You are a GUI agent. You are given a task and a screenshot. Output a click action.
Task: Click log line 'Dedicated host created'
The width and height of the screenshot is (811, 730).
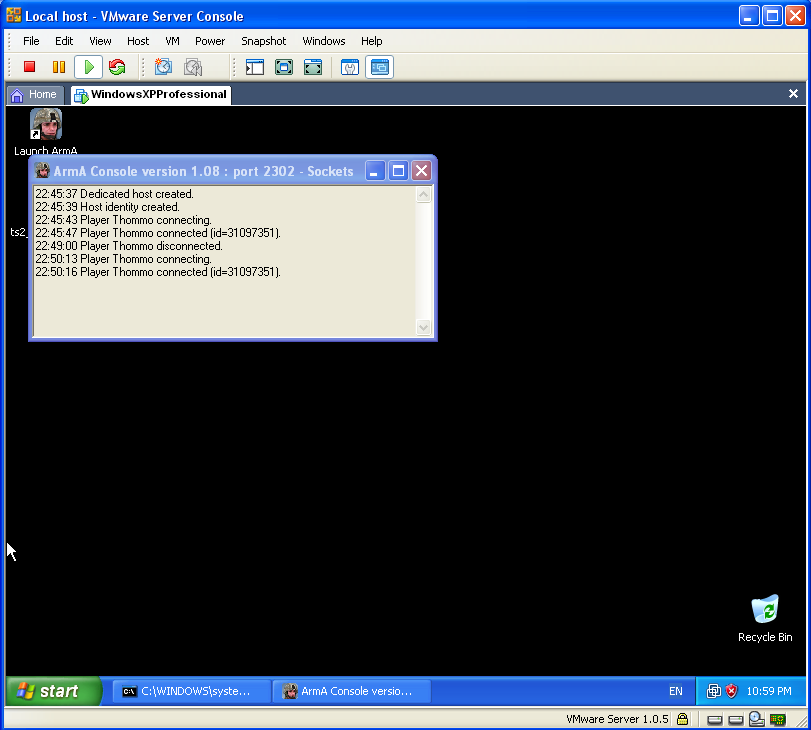(x=114, y=194)
